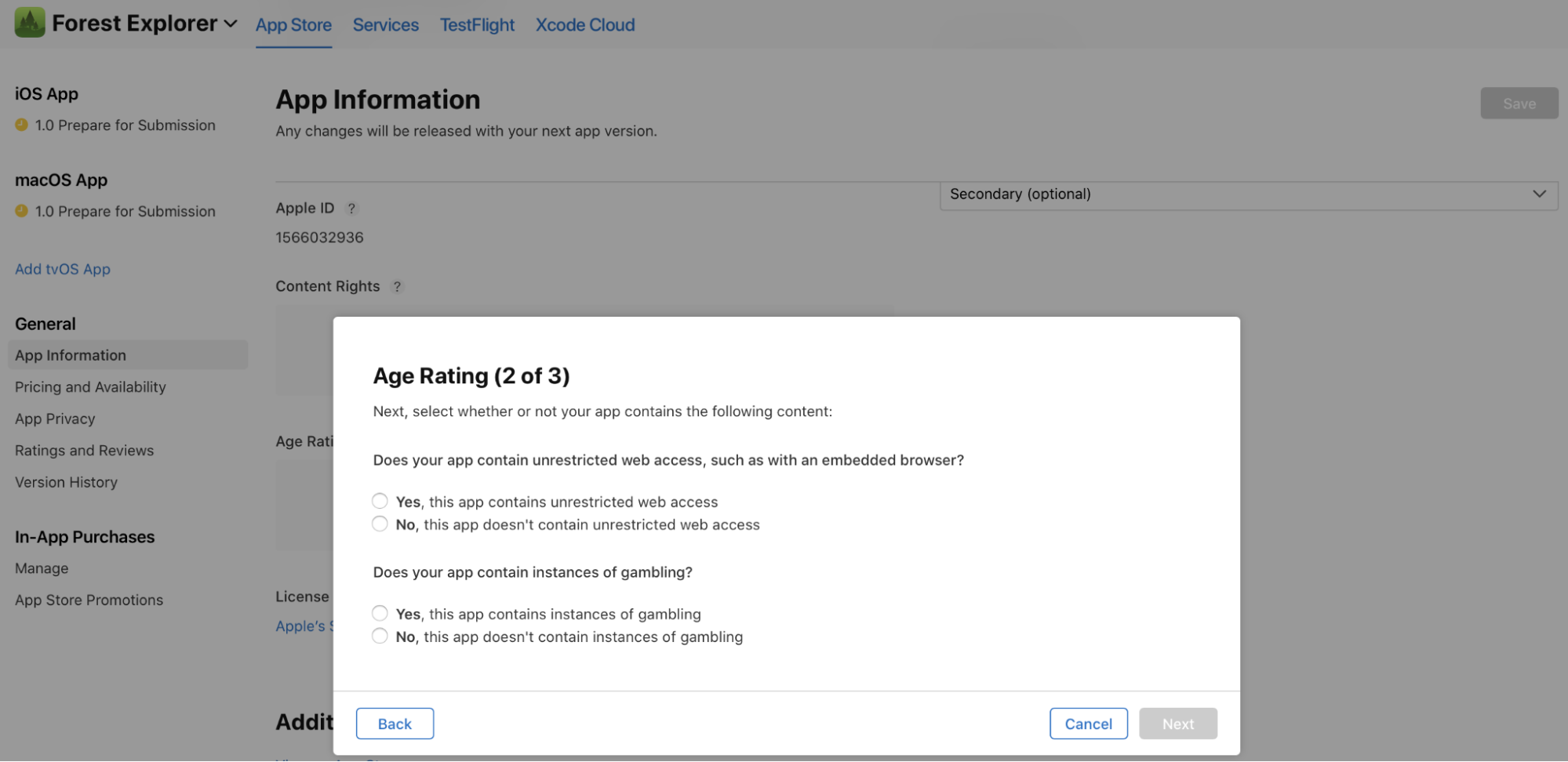The width and height of the screenshot is (1568, 762).
Task: Select No for unrestricted web access
Action: tap(380, 524)
